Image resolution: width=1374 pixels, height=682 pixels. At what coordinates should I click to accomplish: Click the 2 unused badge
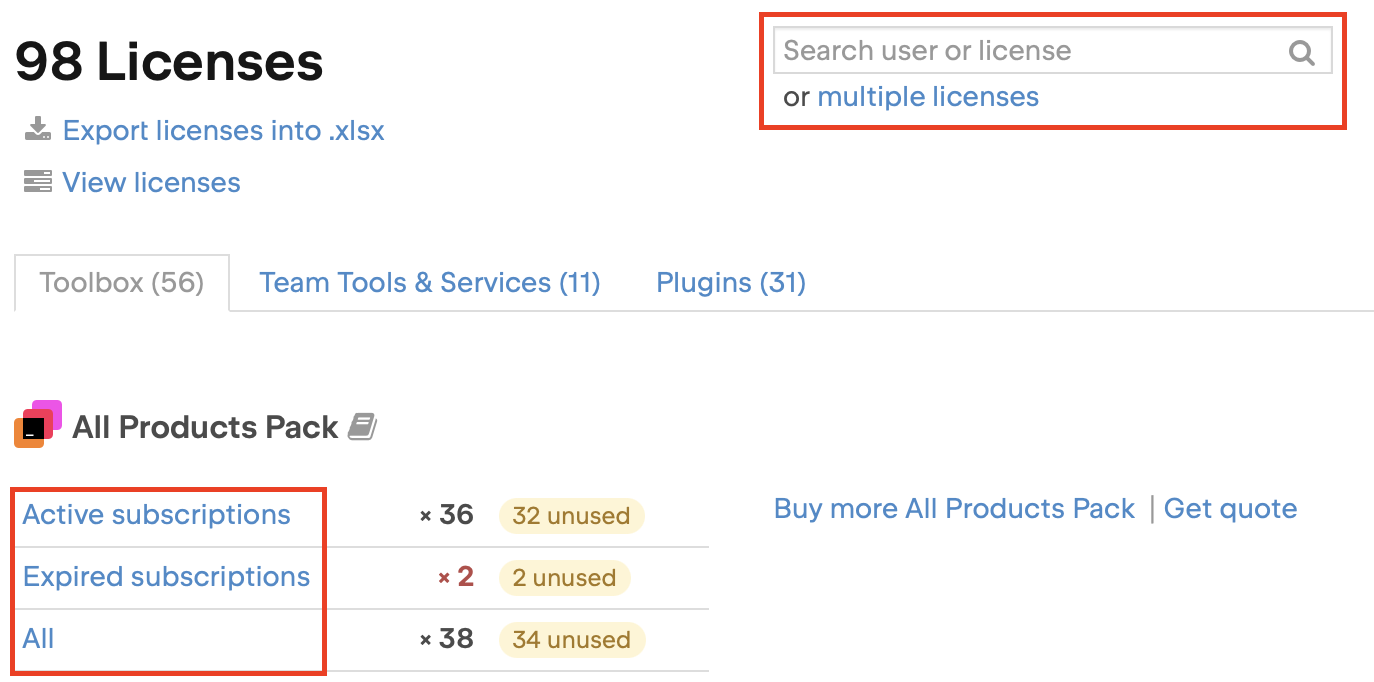pos(564,578)
